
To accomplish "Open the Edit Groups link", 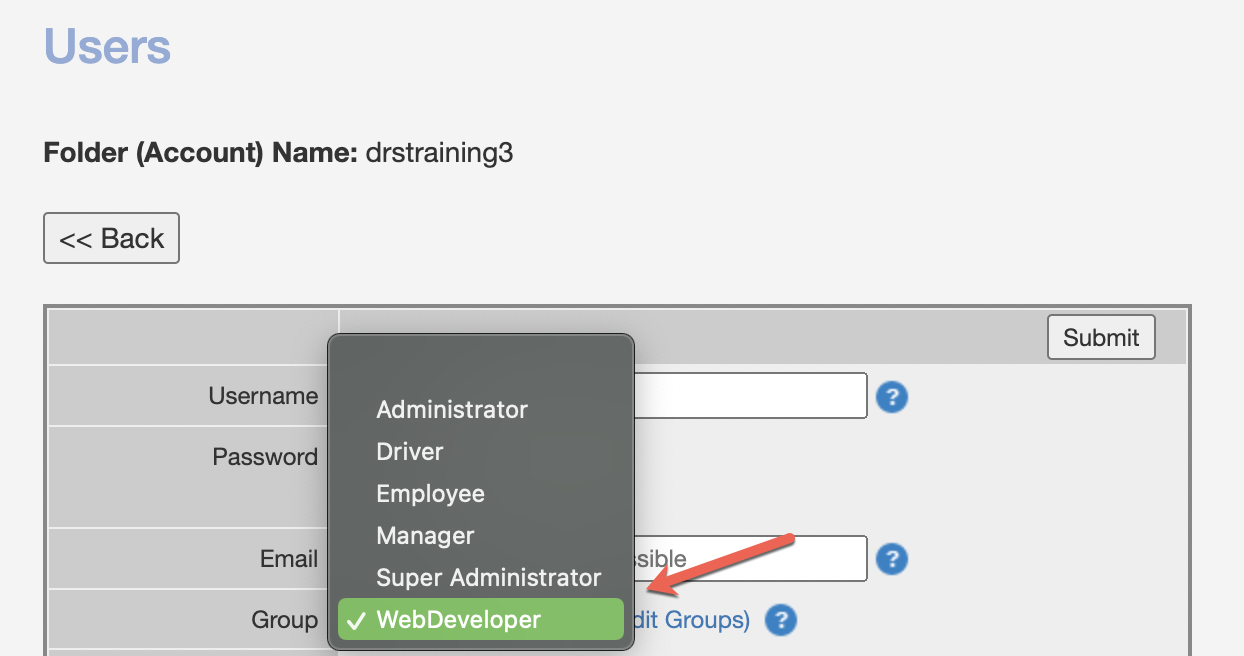I will (690, 620).
